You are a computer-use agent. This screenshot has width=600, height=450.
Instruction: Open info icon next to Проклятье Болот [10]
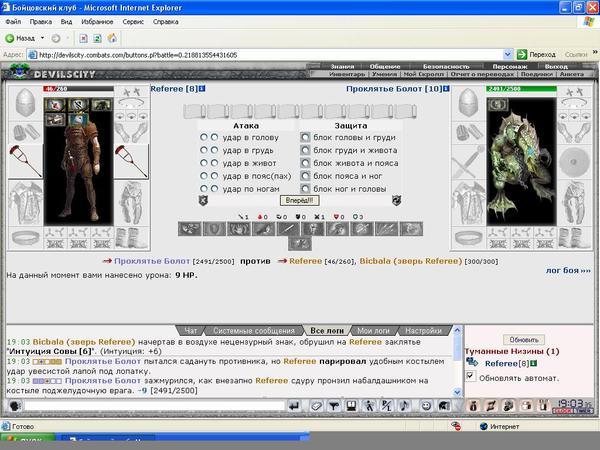point(446,89)
